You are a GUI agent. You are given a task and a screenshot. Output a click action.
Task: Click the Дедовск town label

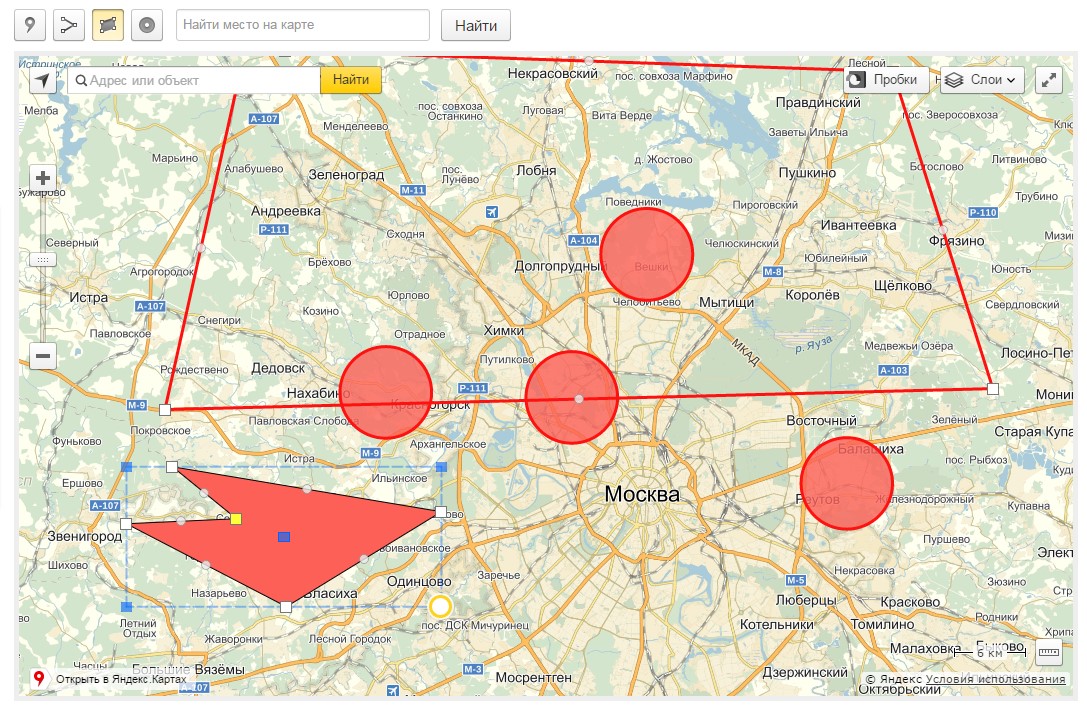pyautogui.click(x=278, y=368)
